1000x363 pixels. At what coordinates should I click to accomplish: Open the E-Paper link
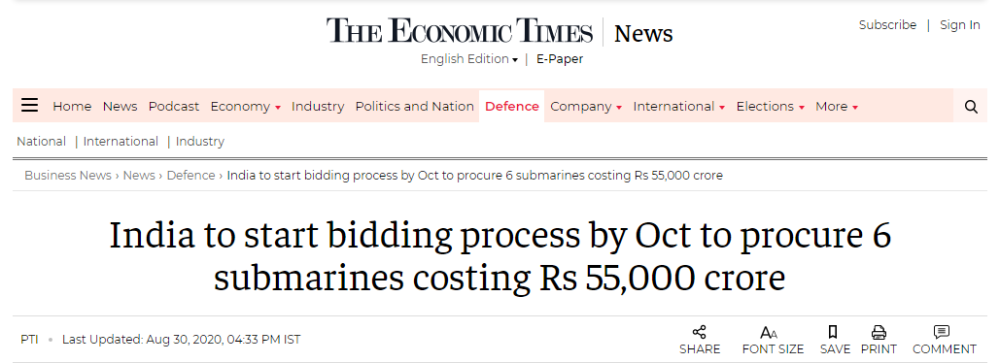559,59
